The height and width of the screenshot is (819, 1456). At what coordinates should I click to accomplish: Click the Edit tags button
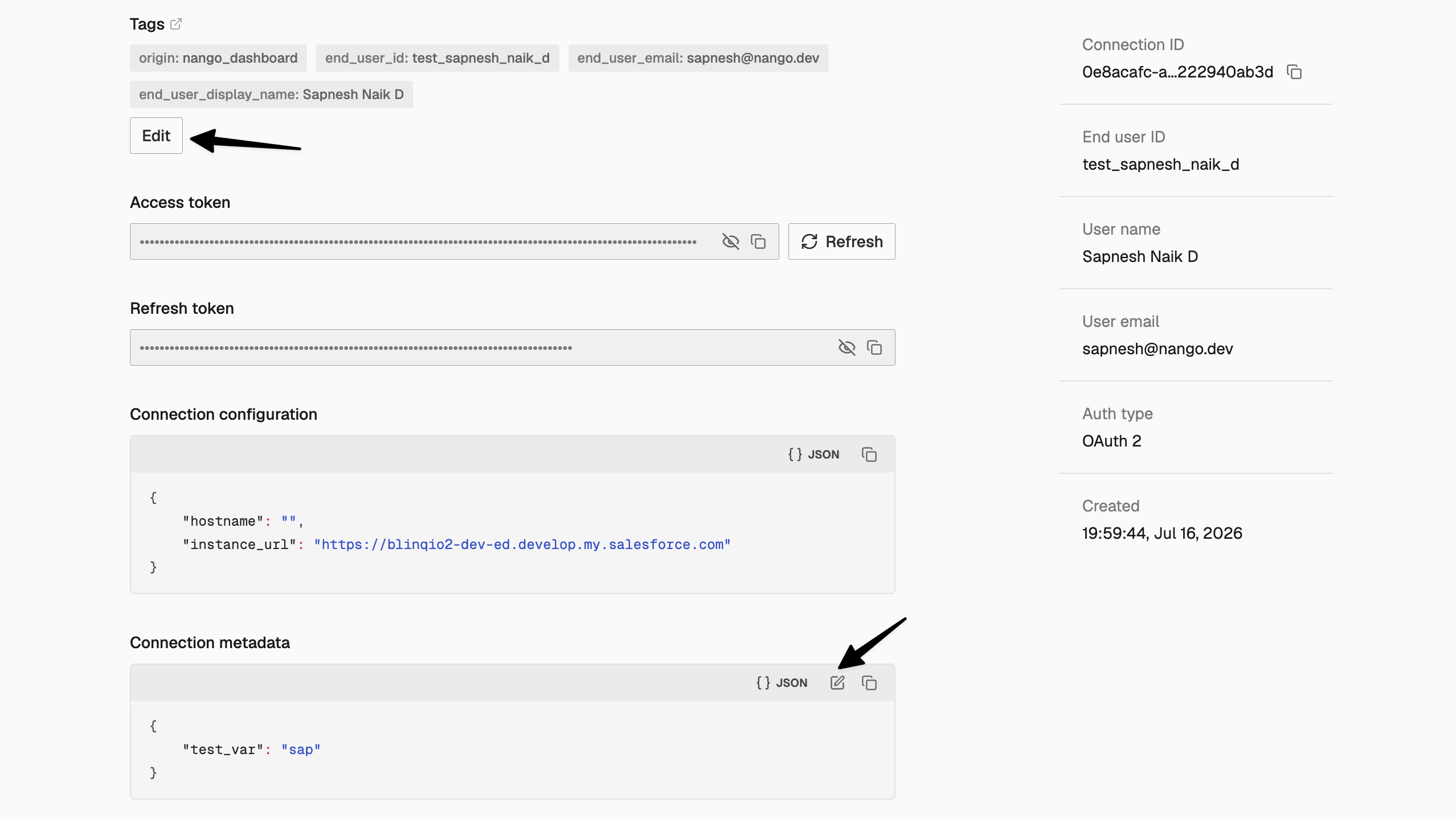[156, 136]
